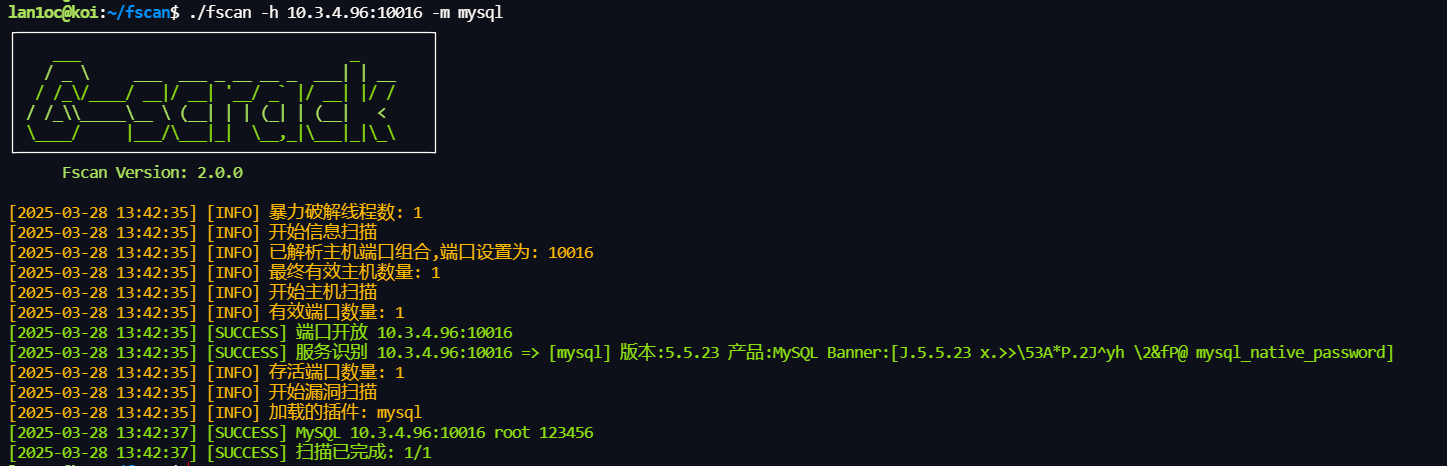
Task: Click the 有效端口数量: 1 log message
Action: 336,313
